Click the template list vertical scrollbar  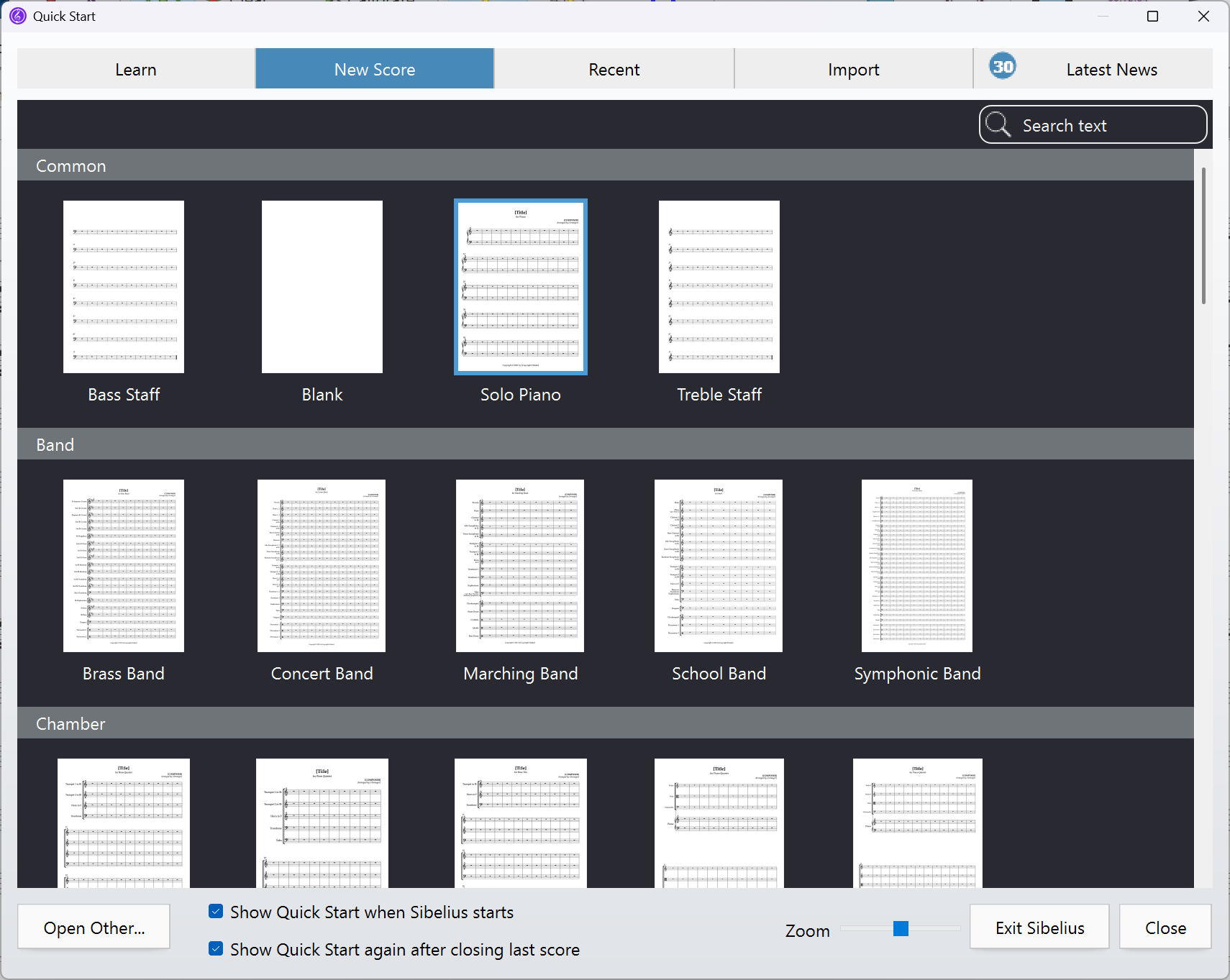click(x=1203, y=236)
